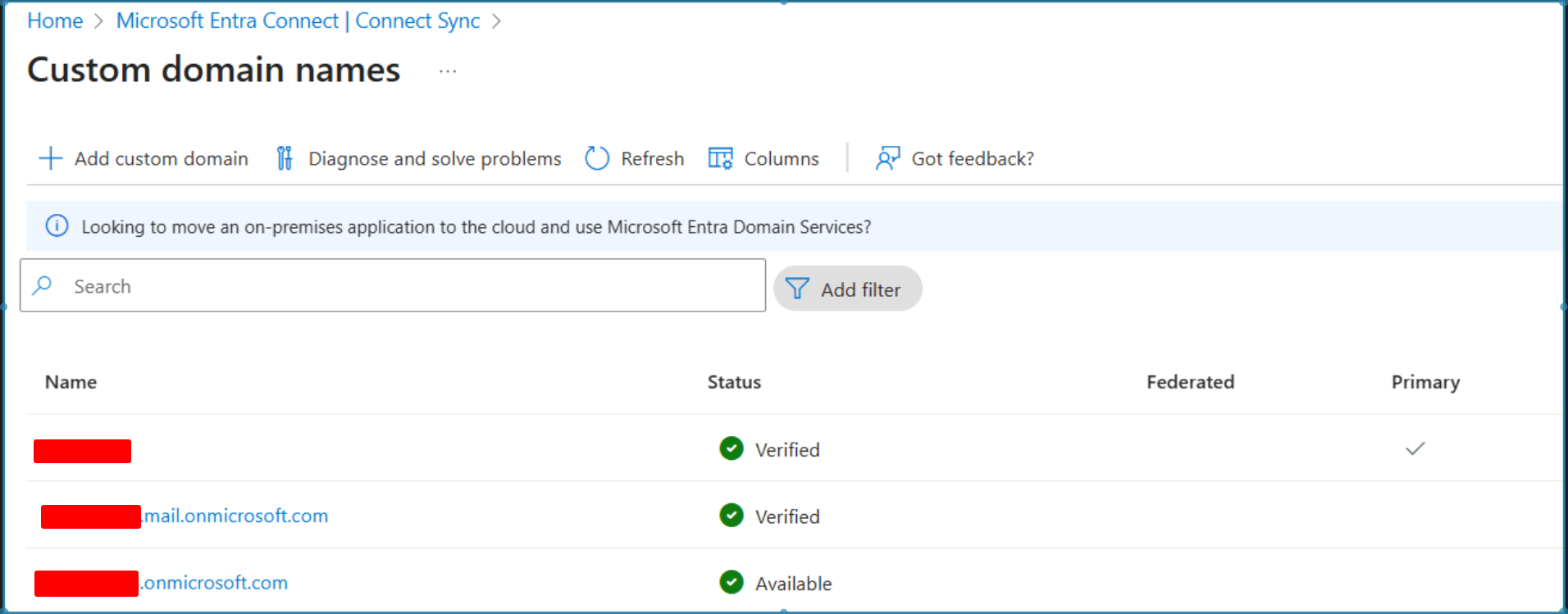
Task: Click the Available status text
Action: pyautogui.click(x=793, y=584)
